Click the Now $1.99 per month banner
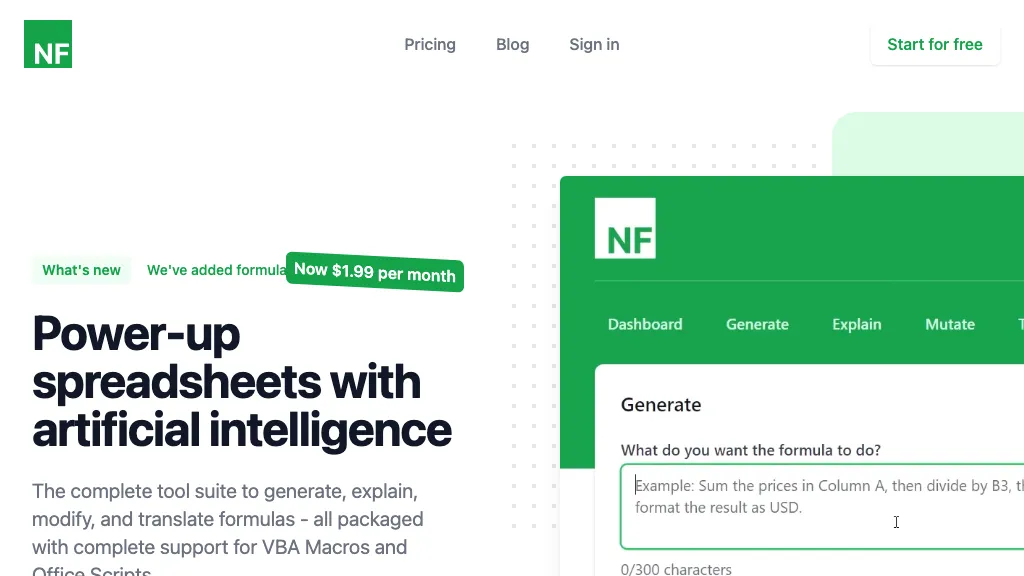Screen dimensions: 1024x576 pos(374,273)
